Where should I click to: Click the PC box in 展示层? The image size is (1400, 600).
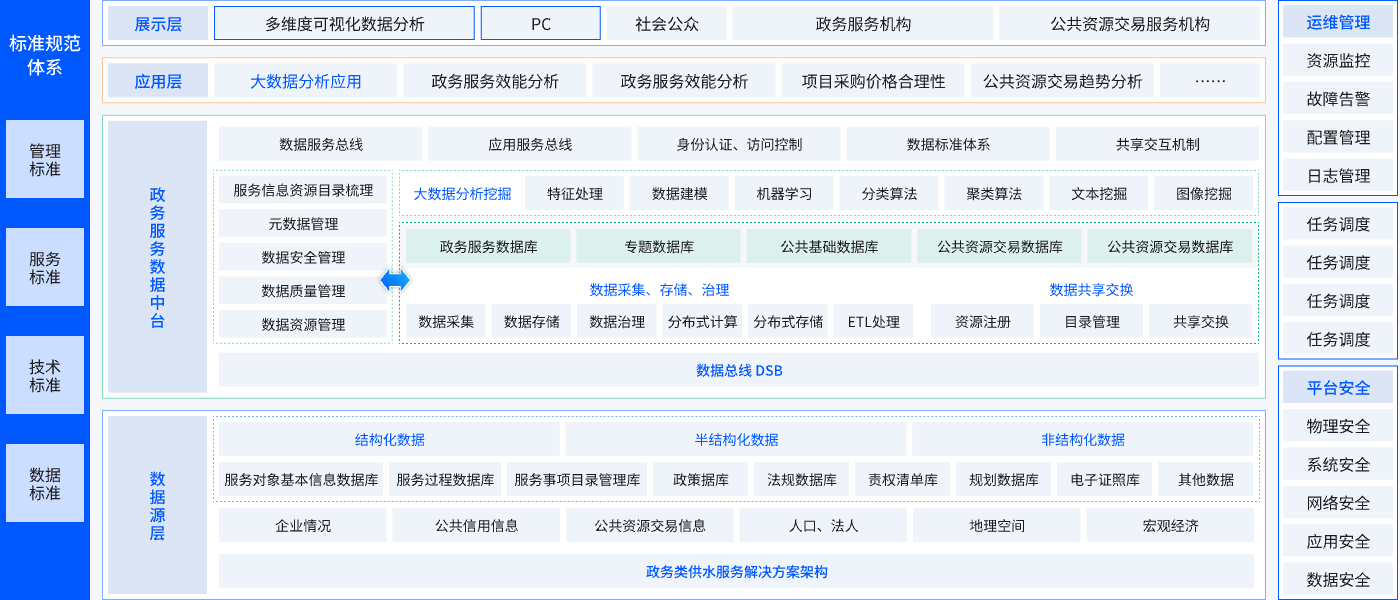(541, 24)
